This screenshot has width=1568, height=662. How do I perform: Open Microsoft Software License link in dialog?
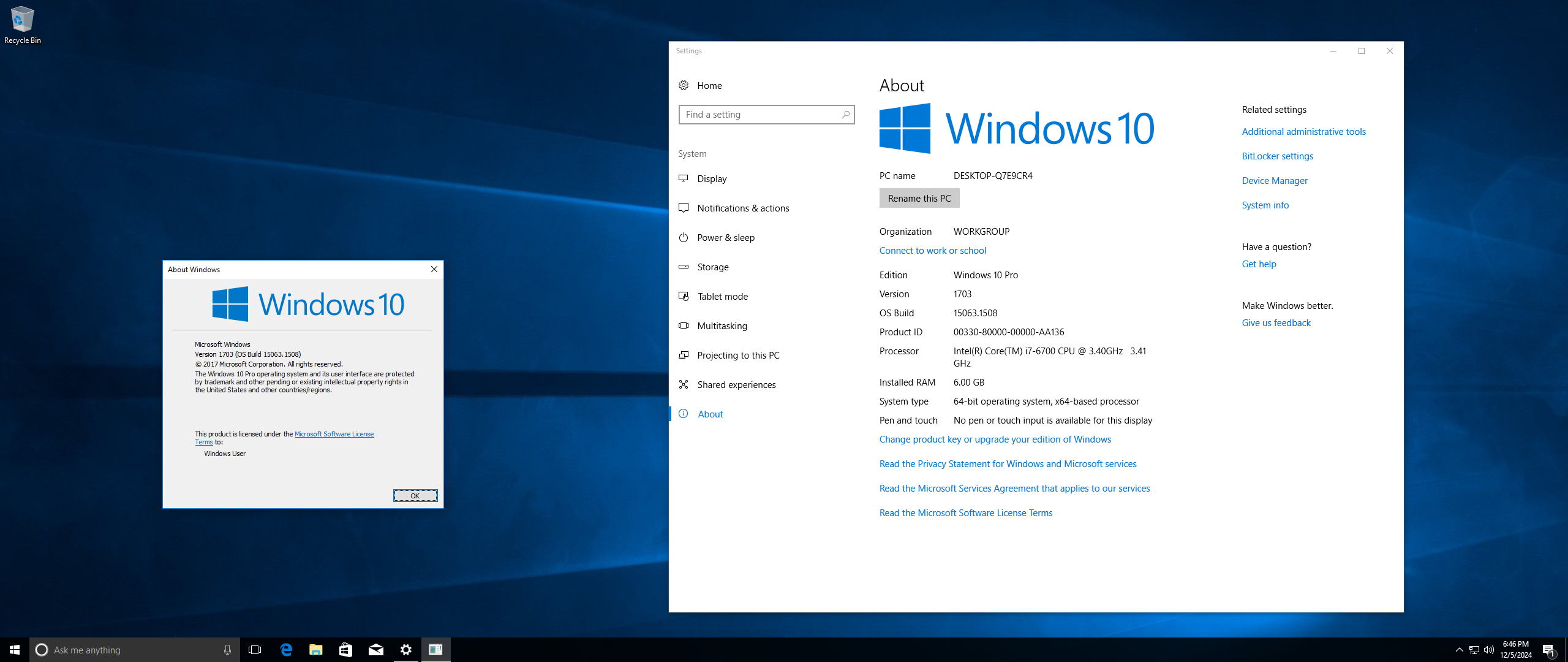click(334, 434)
